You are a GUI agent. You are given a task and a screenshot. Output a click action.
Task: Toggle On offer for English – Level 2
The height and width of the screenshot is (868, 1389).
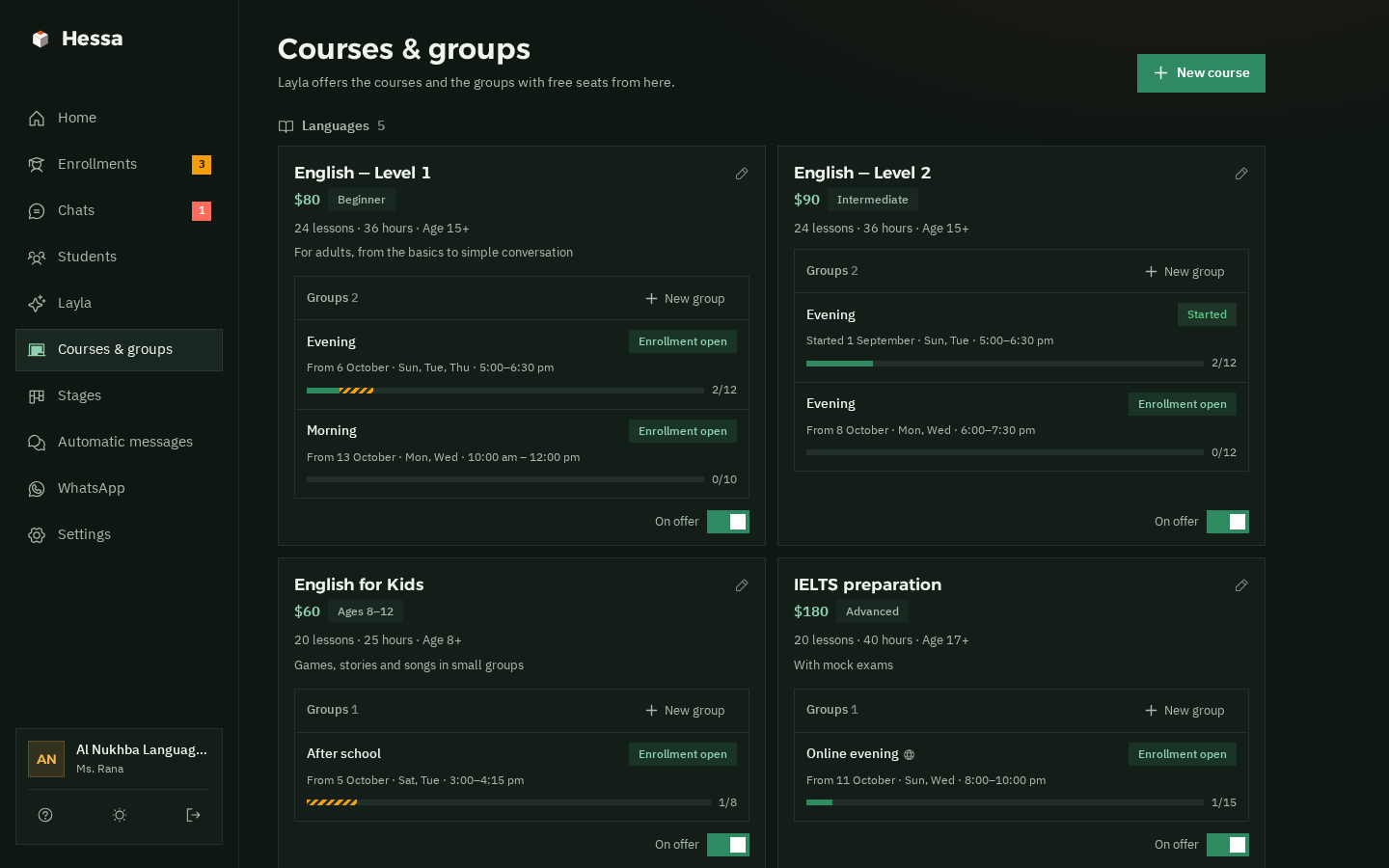pos(1228,522)
